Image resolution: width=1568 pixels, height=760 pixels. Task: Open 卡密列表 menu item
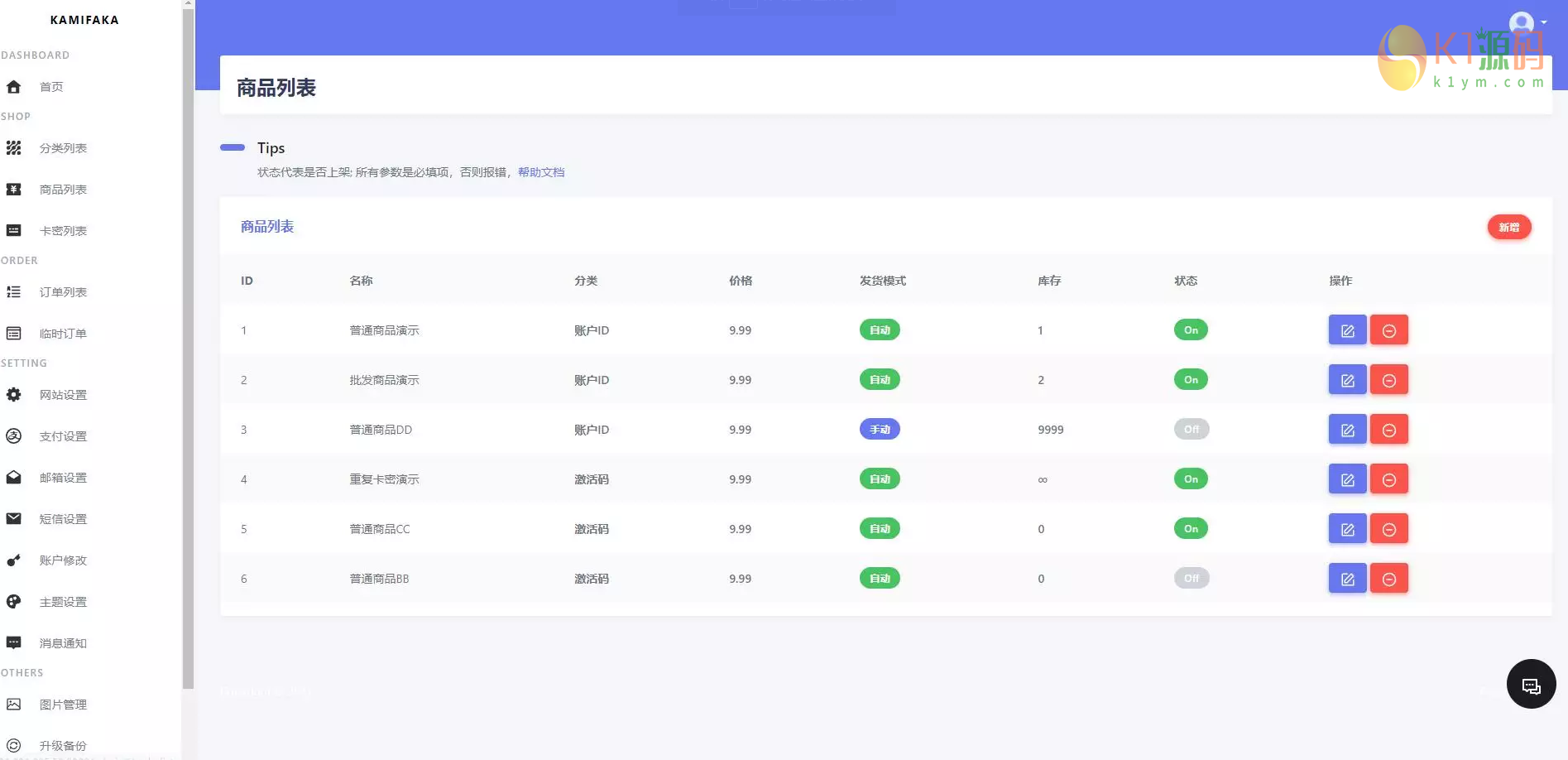(x=63, y=231)
